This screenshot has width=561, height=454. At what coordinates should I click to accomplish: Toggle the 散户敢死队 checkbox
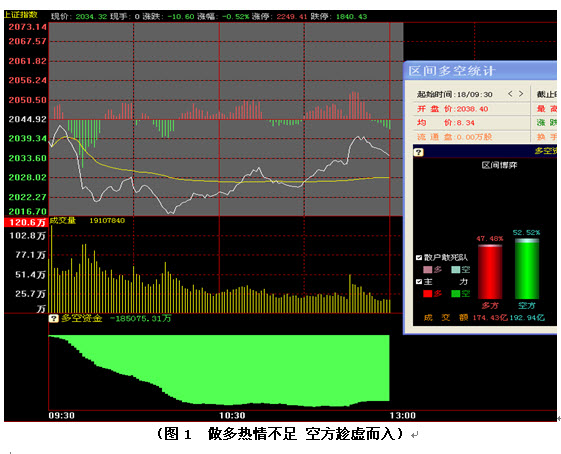[419, 257]
